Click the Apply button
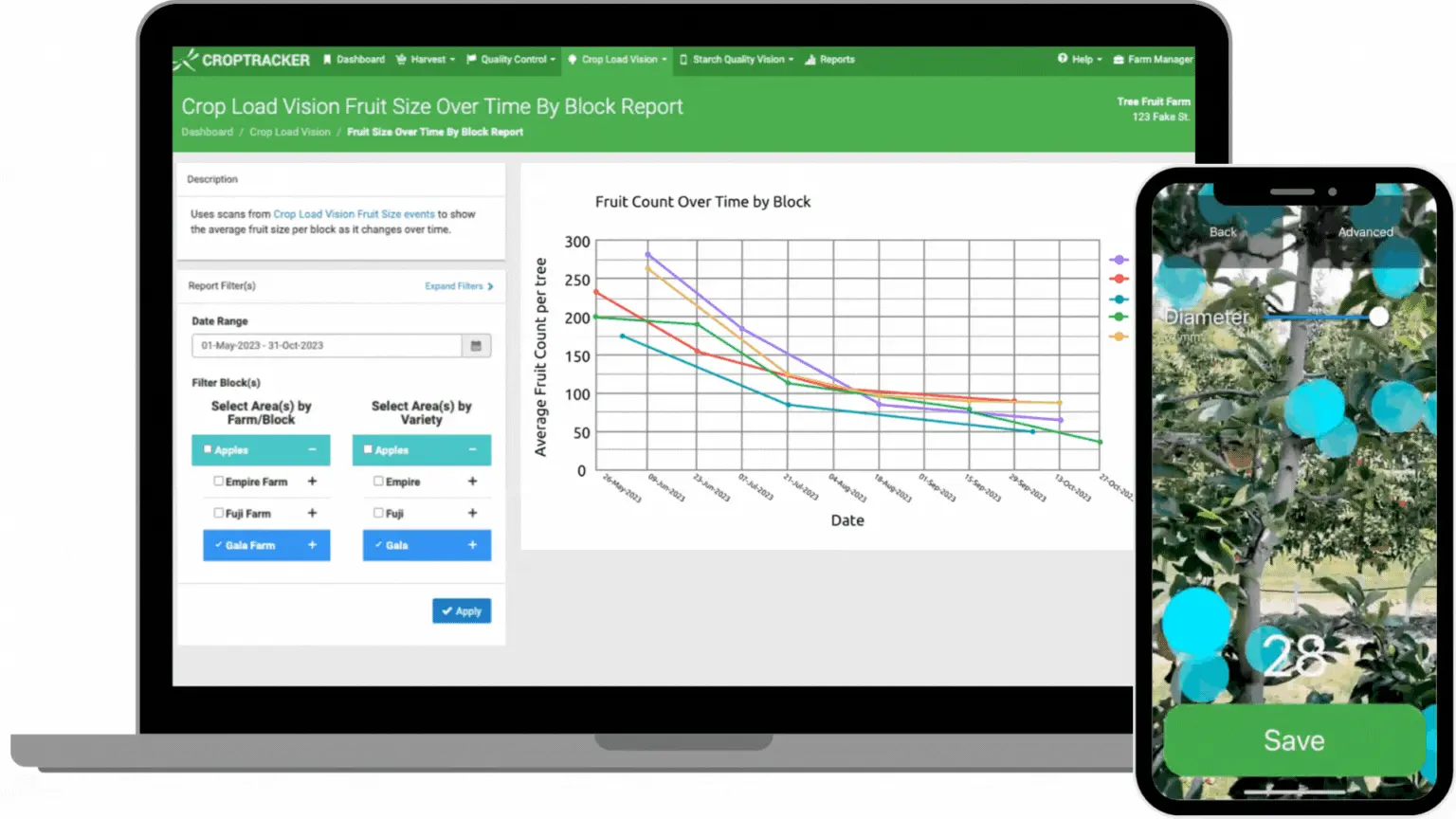The height and width of the screenshot is (819, 1456). tap(462, 611)
